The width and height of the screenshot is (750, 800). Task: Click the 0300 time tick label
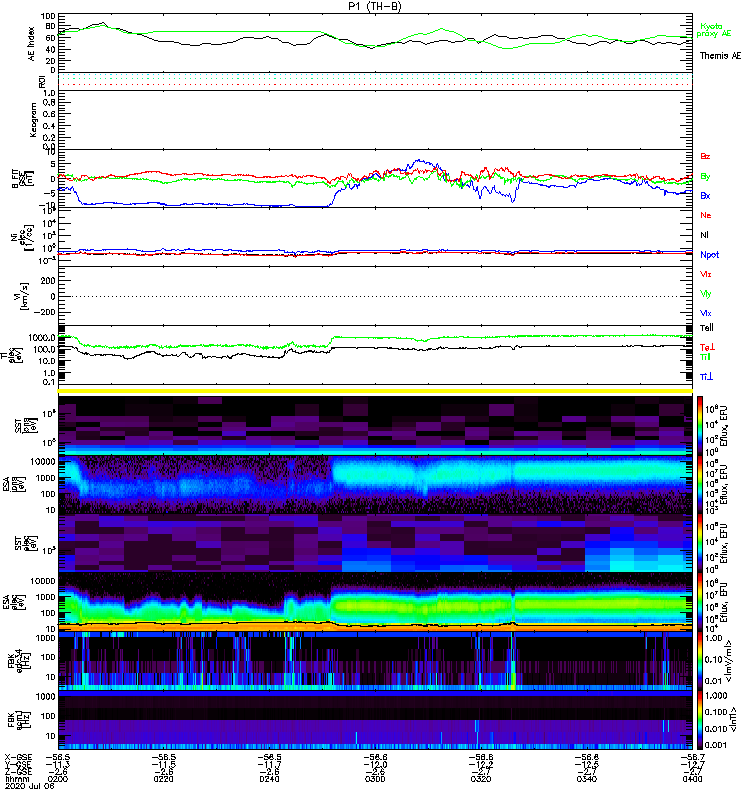click(375, 779)
